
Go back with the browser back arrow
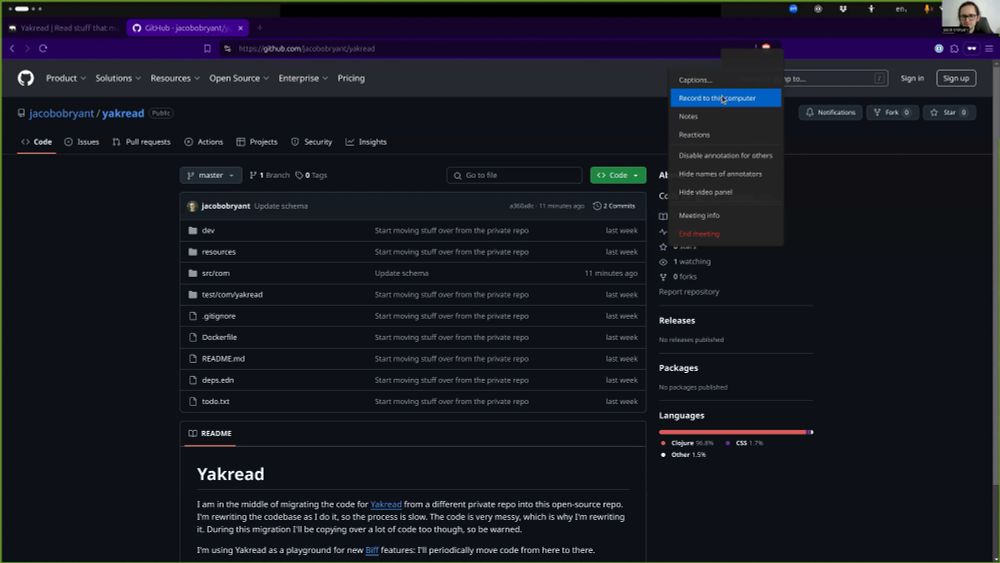point(12,48)
